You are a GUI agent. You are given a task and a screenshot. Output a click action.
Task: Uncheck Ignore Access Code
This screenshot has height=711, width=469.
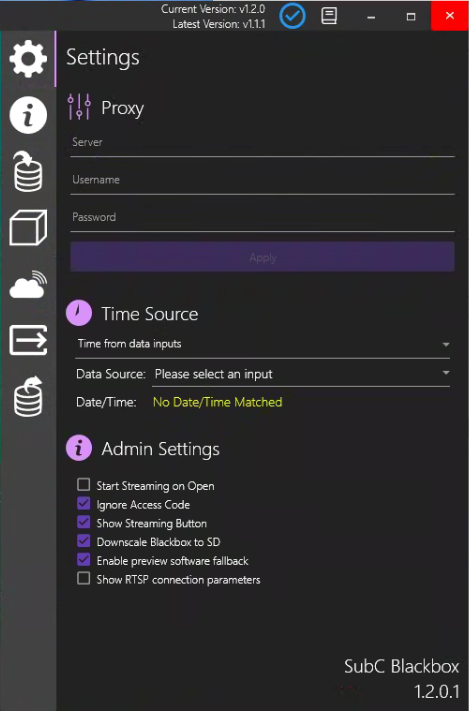point(83,503)
